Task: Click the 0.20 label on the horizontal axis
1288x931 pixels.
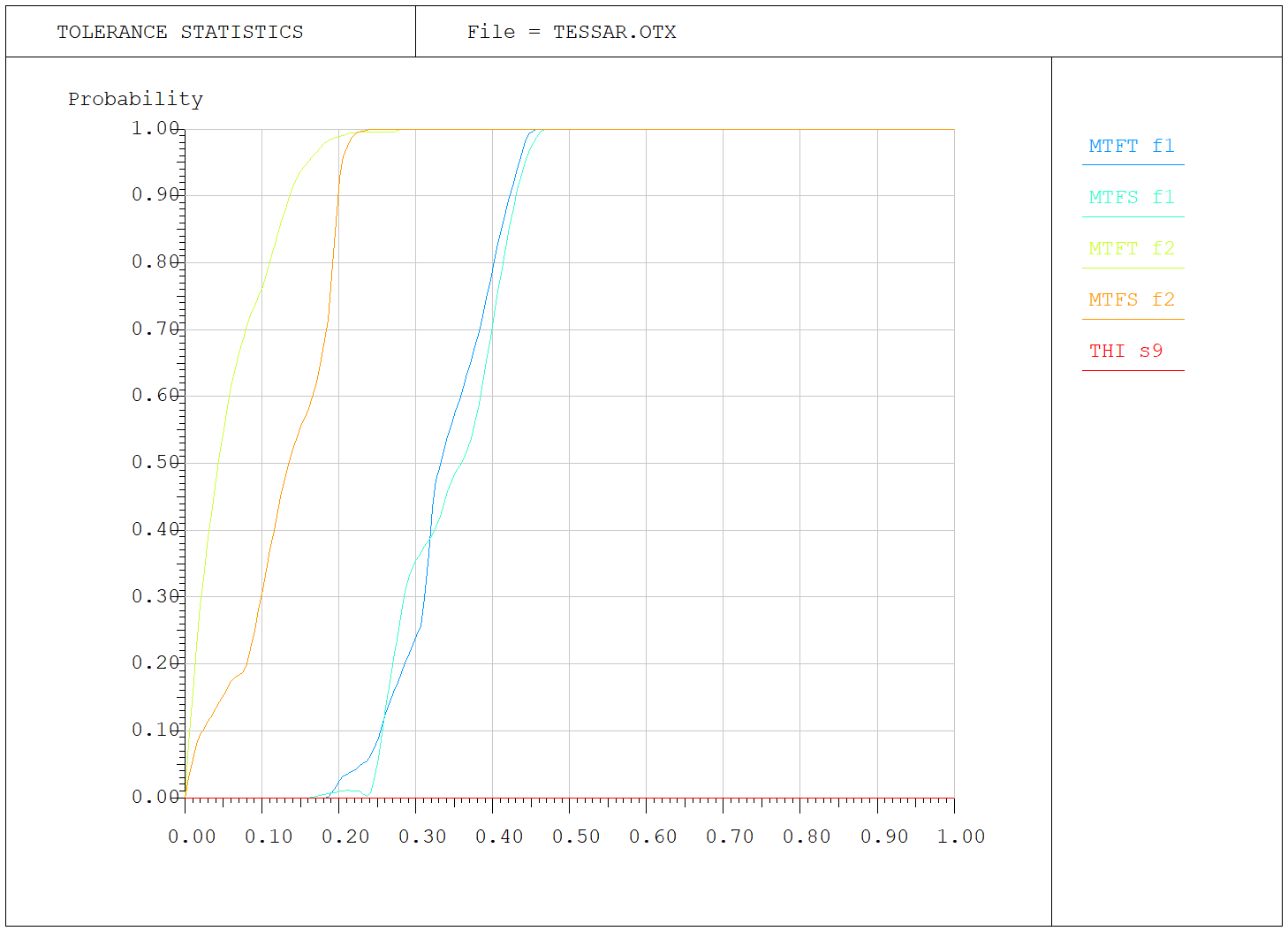Action: 345,836
